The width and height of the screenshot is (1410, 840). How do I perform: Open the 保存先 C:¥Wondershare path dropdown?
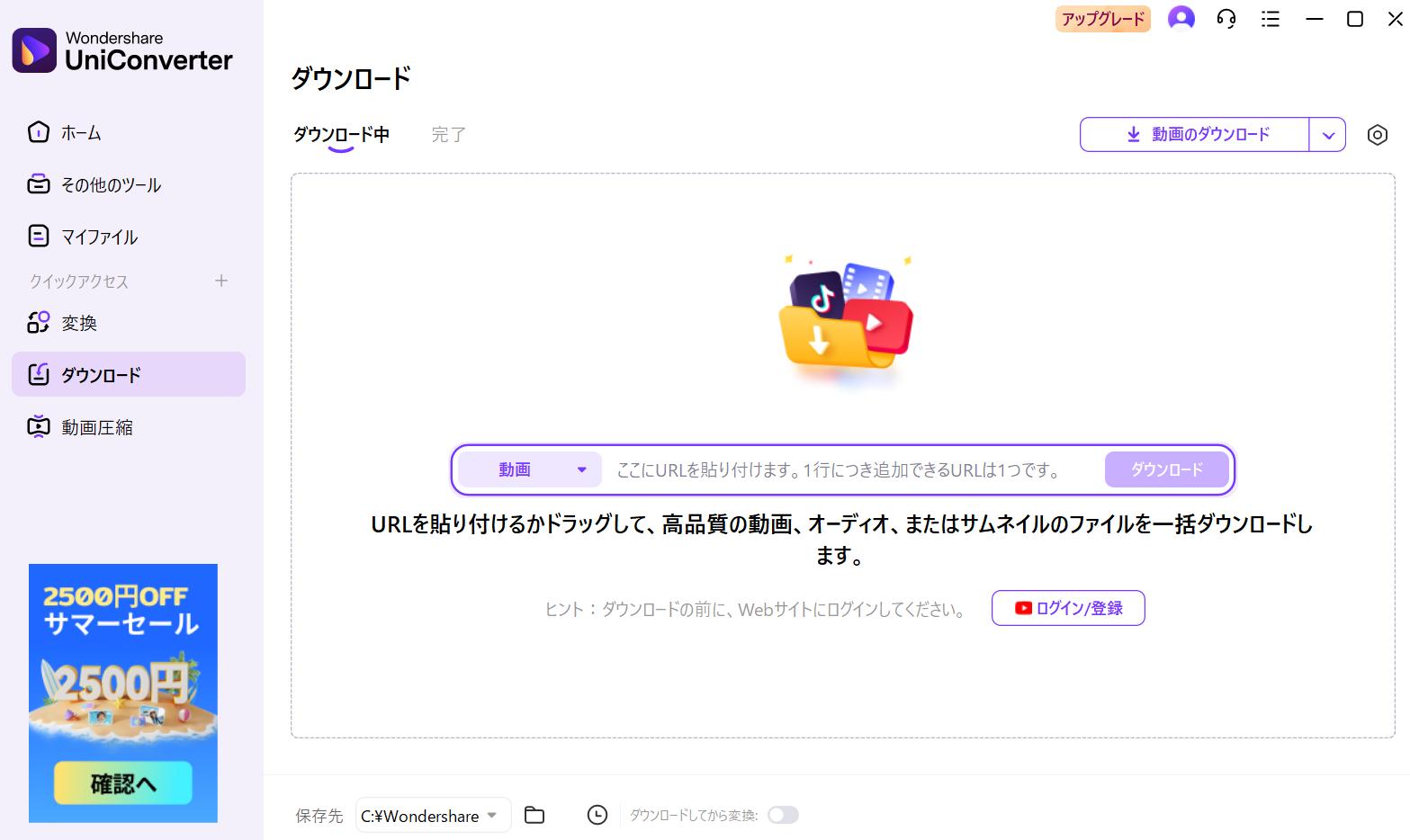pyautogui.click(x=434, y=815)
